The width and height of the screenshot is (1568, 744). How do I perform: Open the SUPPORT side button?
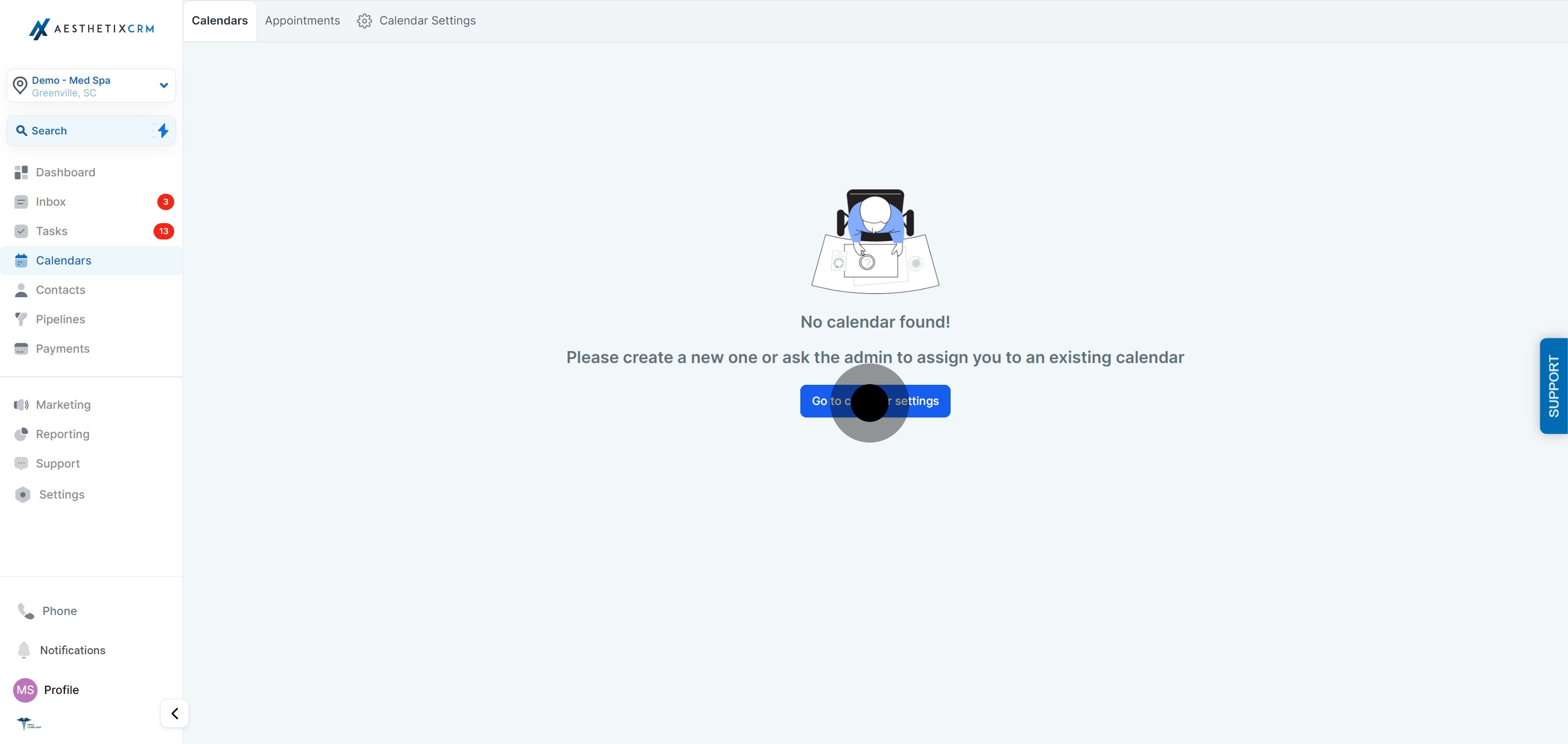tap(1553, 386)
